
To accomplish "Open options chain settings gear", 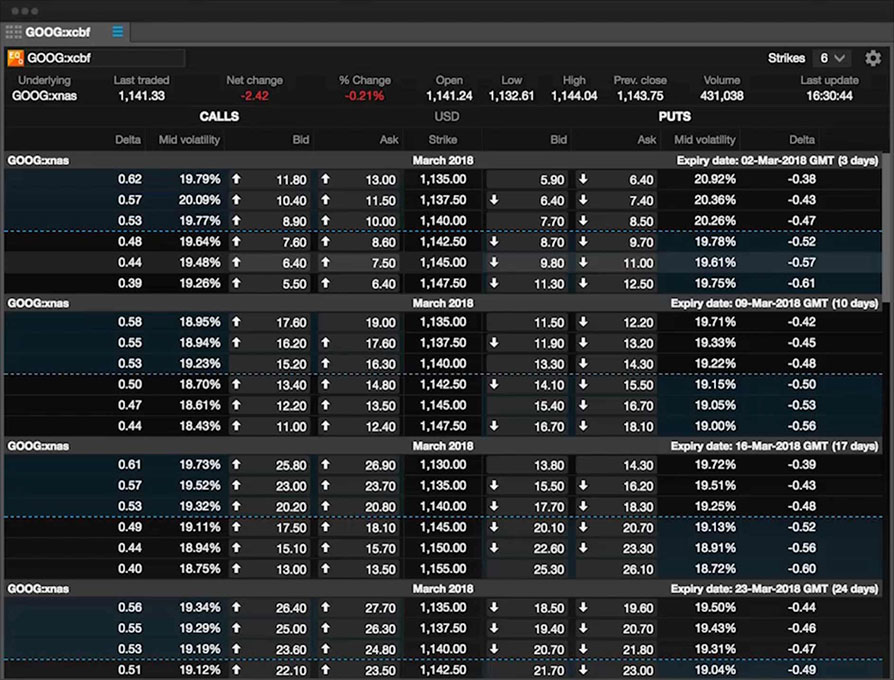I will pos(873,58).
